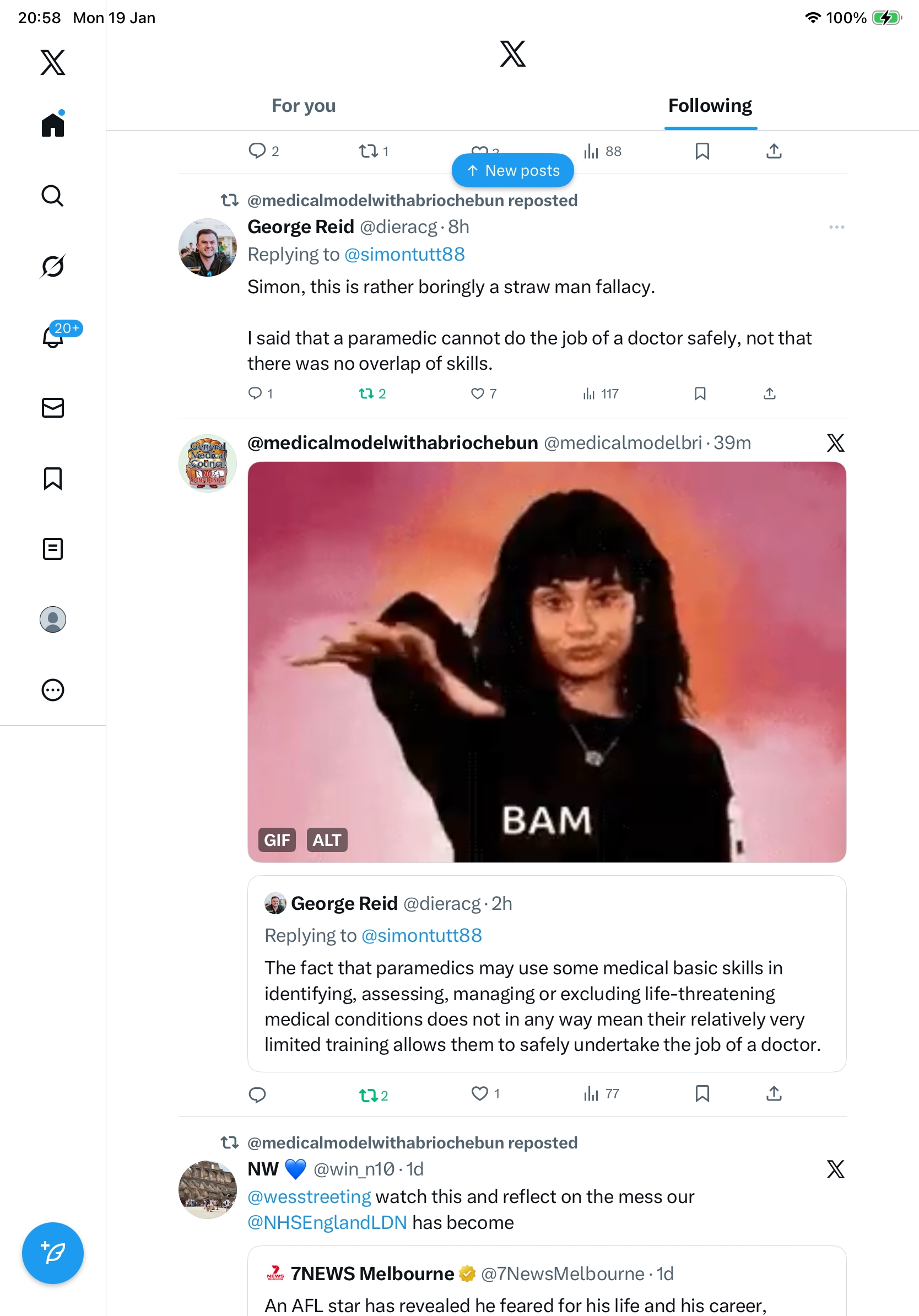Go to Home in sidebar
919x1316 pixels.
[53, 125]
